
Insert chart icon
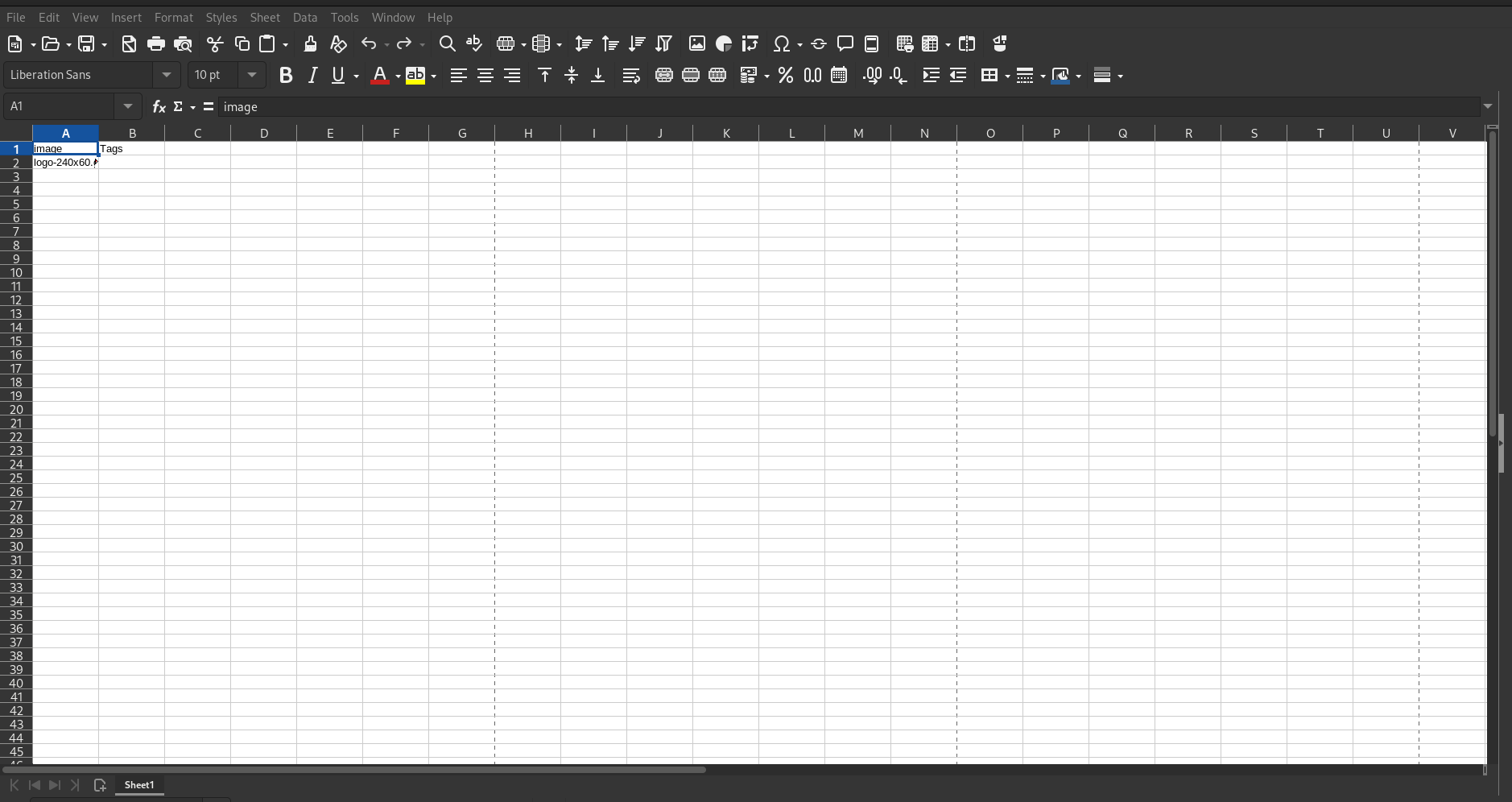[724, 44]
